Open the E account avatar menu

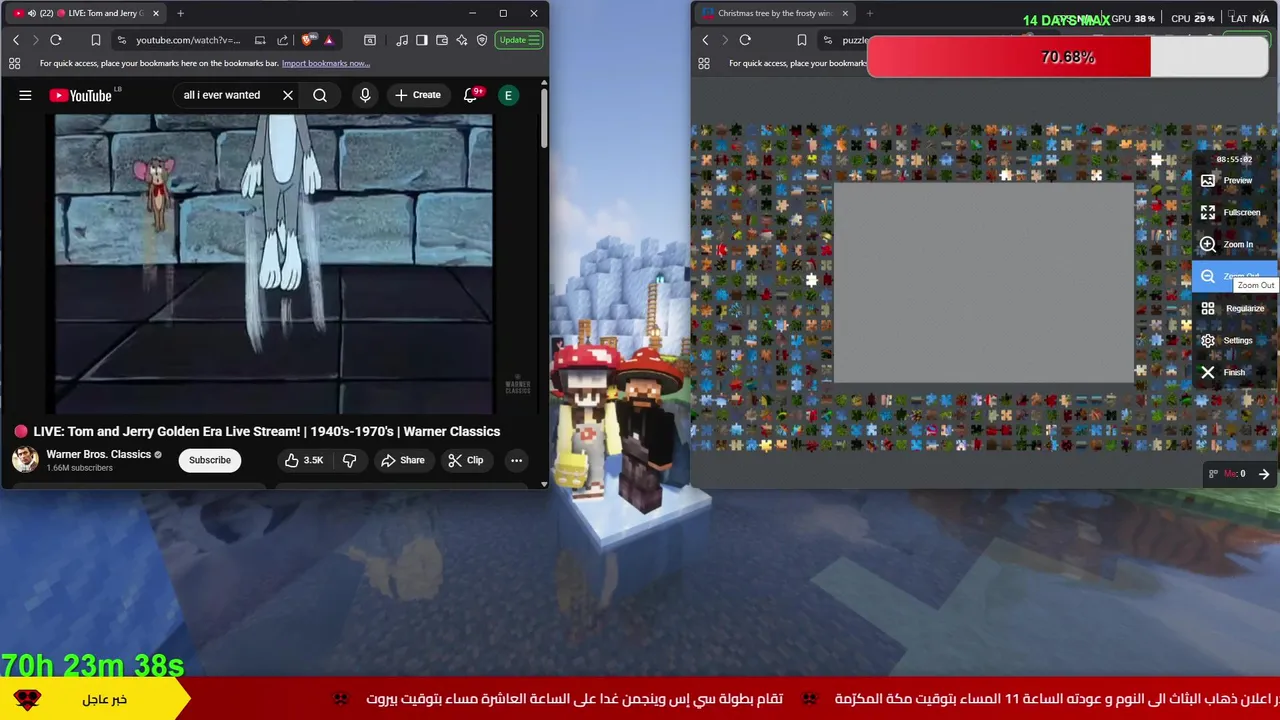tap(508, 95)
